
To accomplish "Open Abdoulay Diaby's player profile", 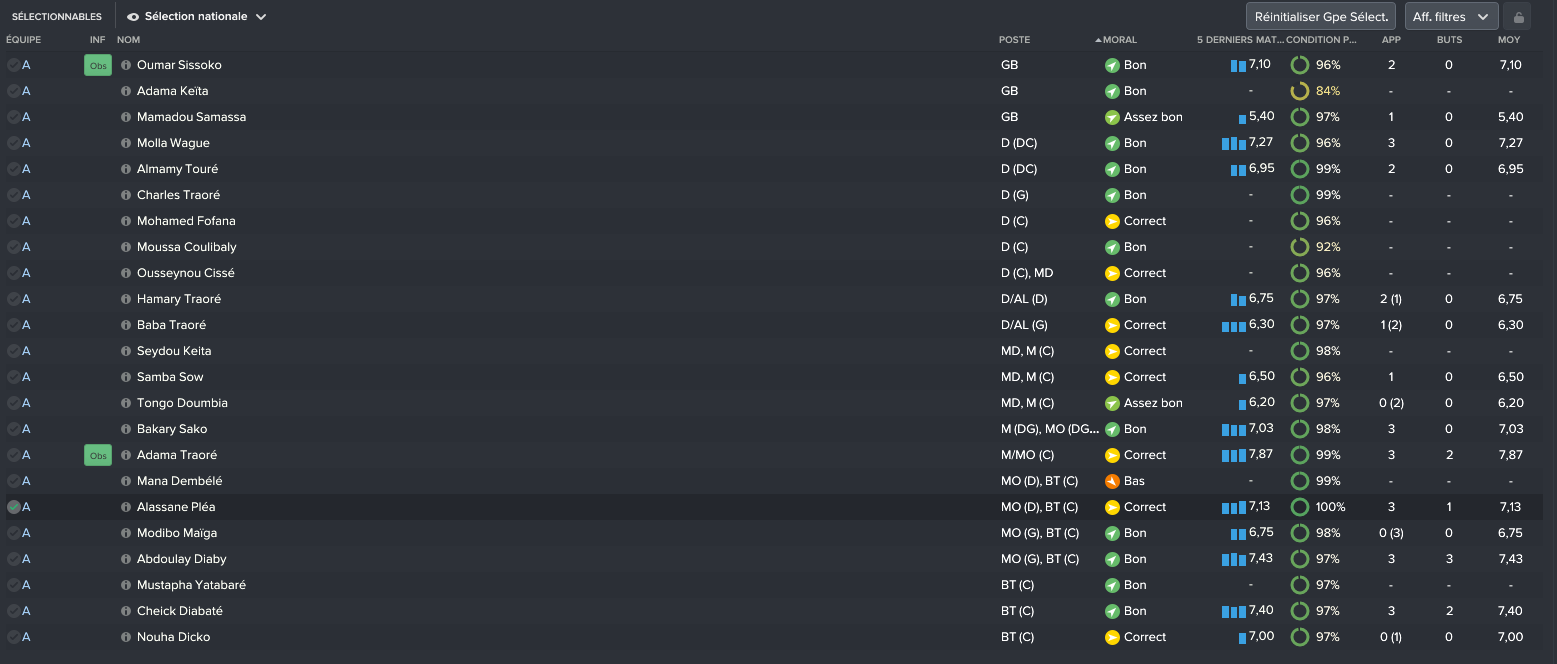I will click(x=182, y=559).
